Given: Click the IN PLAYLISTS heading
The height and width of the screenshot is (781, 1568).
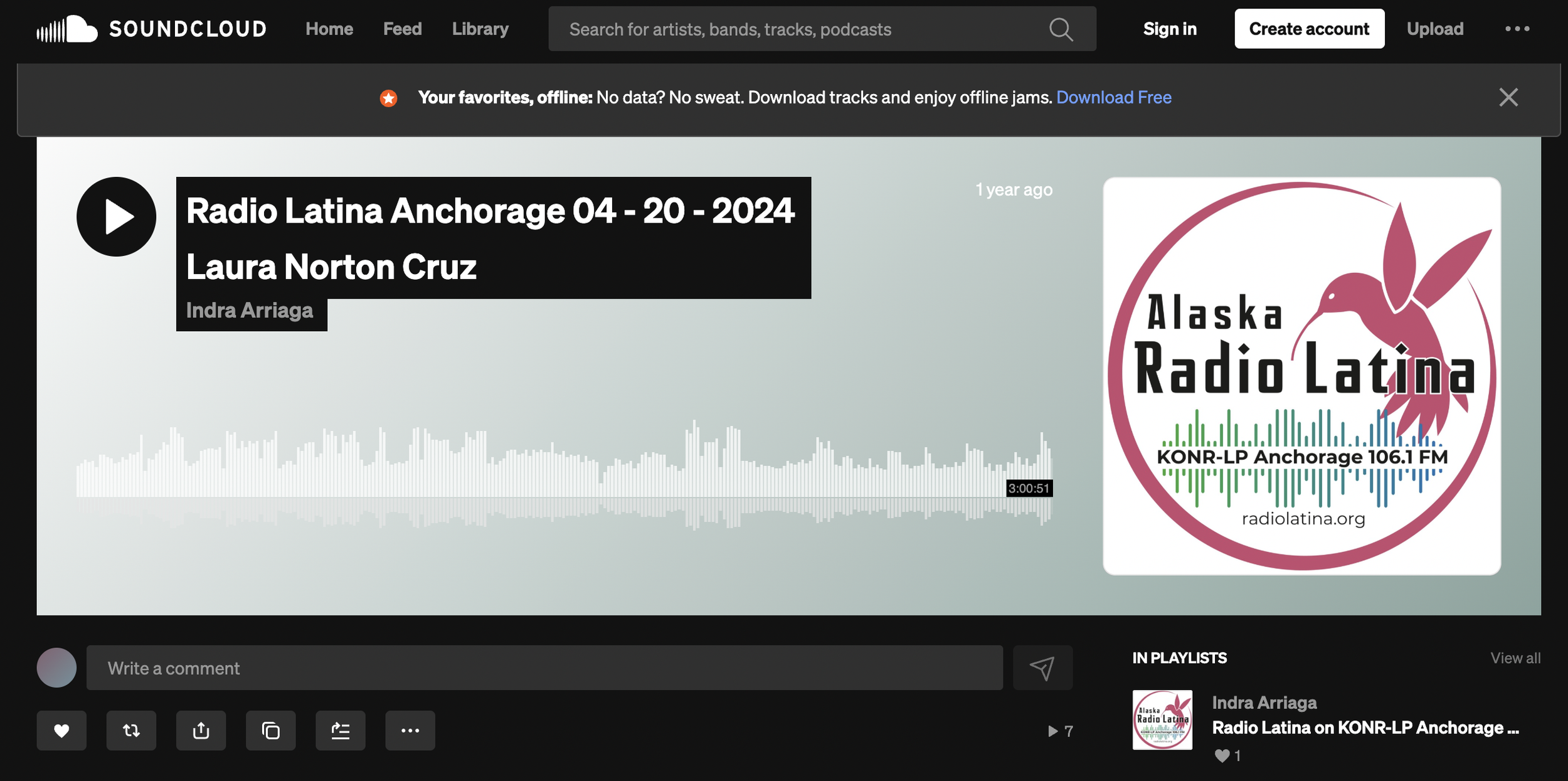Looking at the screenshot, I should 1179,658.
